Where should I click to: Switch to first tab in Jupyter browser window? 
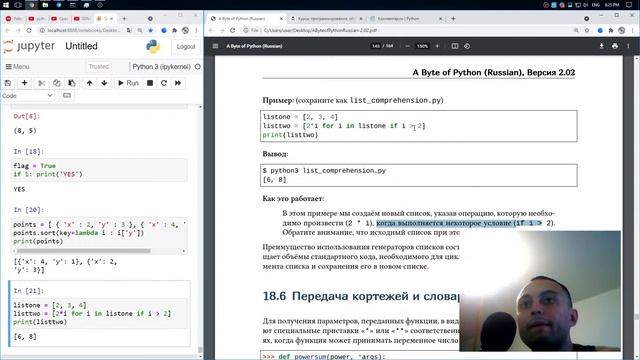point(13,19)
